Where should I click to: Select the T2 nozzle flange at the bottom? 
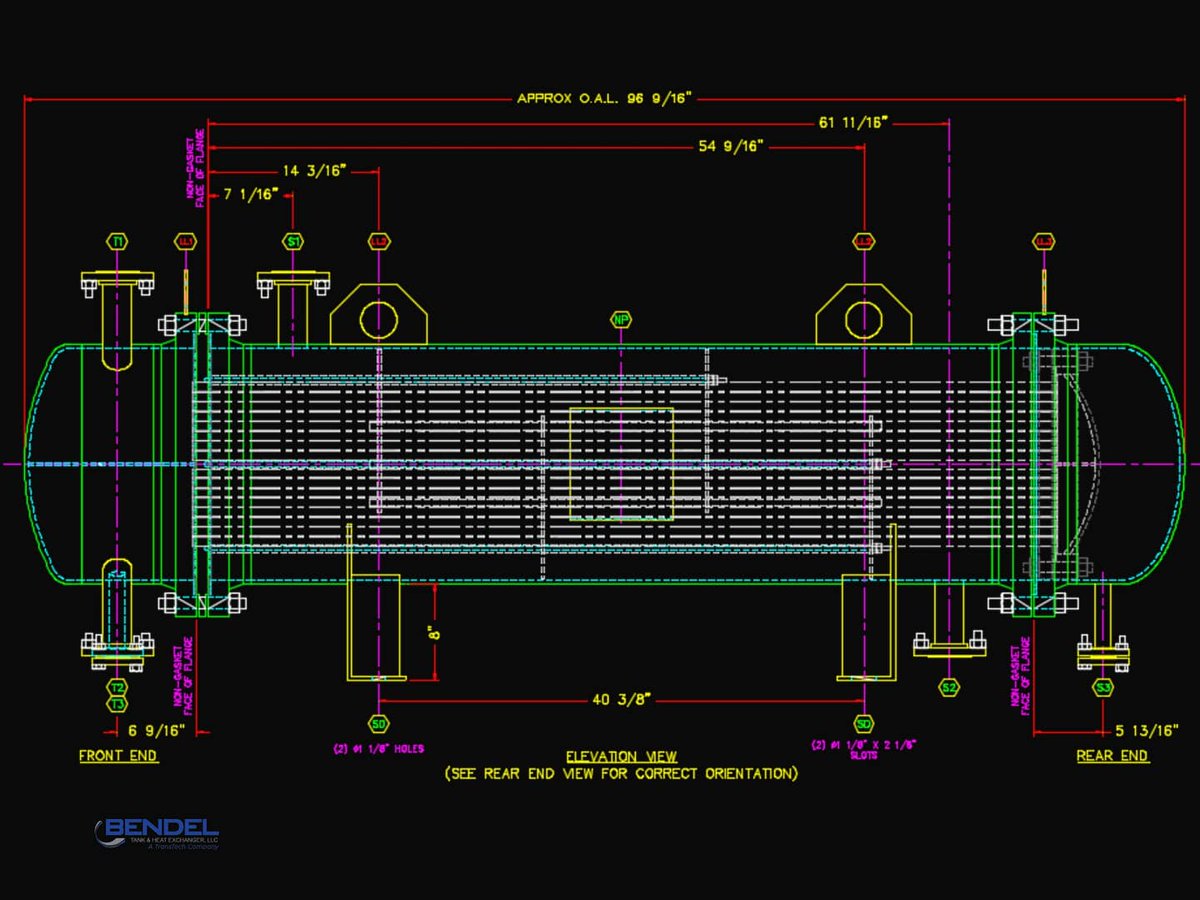tap(118, 651)
